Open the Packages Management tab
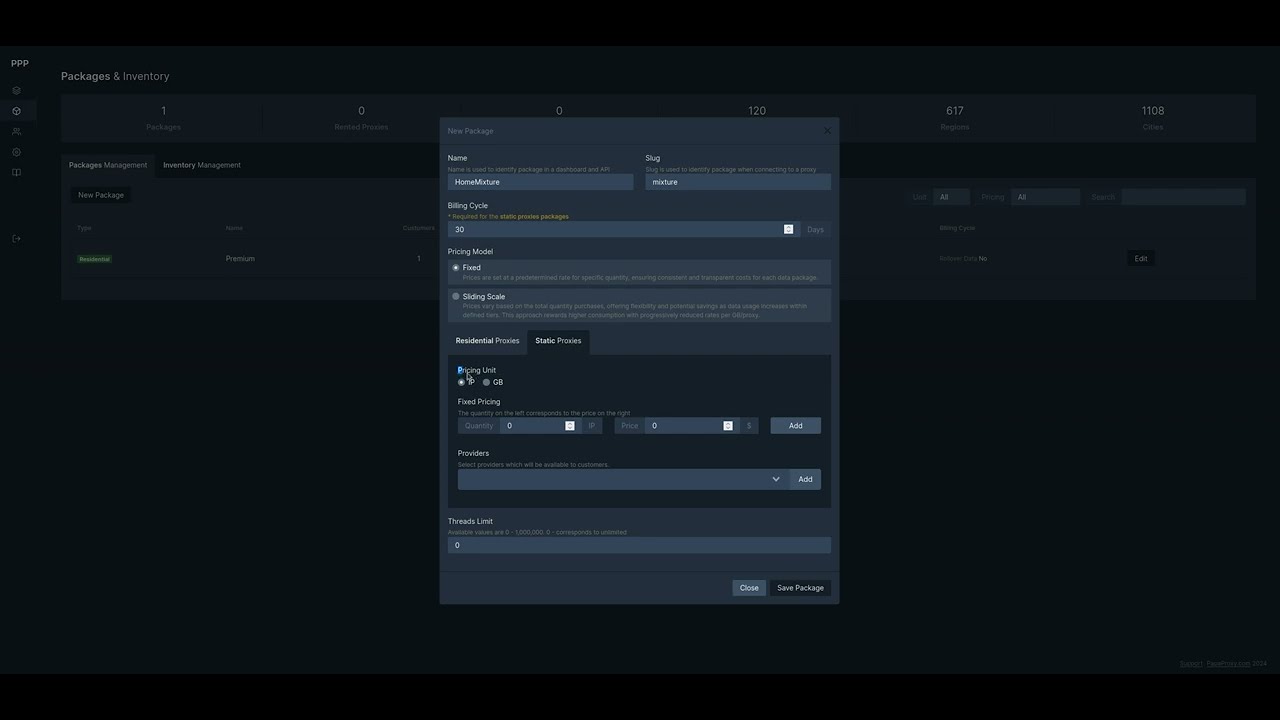 coord(108,165)
